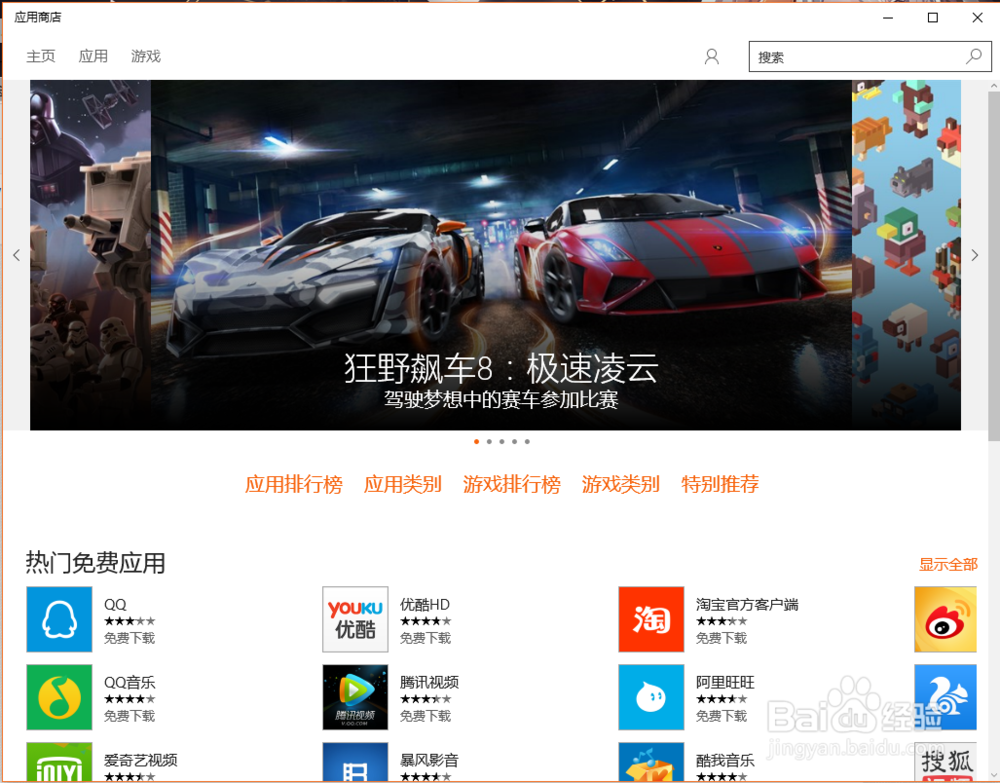Click 免费下载 under 淘宝官方客户端
Screen dimensions: 1000x783
pyautogui.click(x=721, y=638)
